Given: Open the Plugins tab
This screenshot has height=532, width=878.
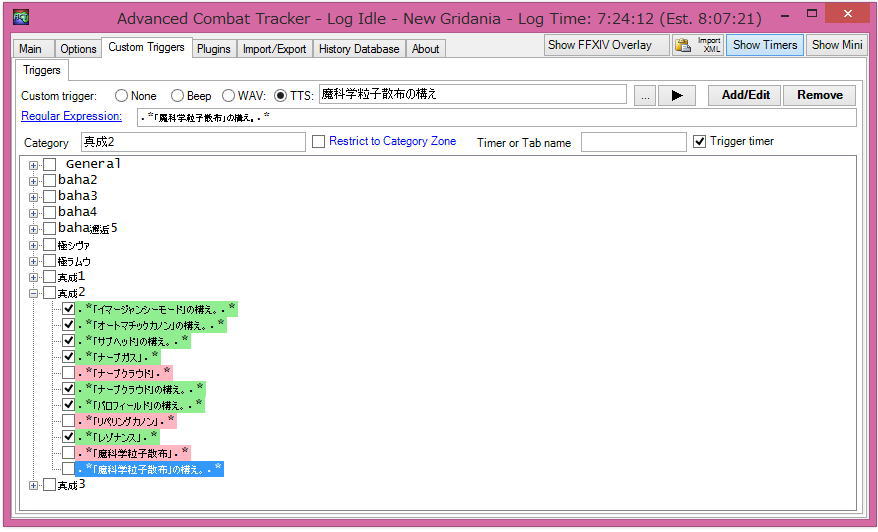Looking at the screenshot, I should (213, 49).
